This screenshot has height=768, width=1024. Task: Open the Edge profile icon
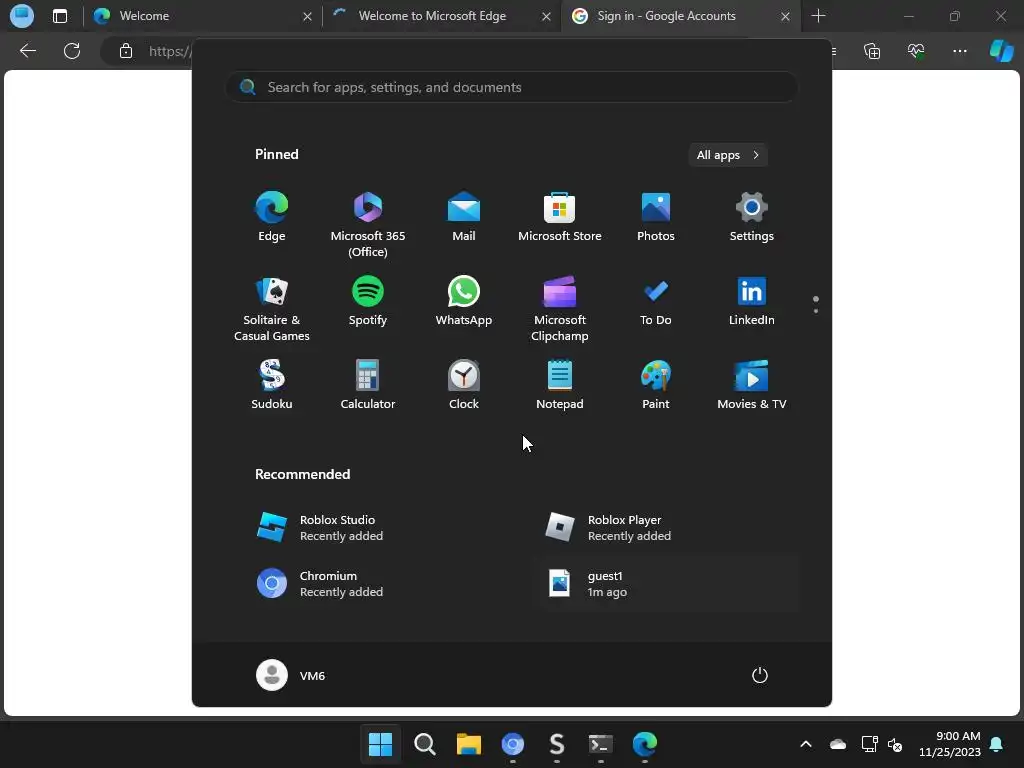tap(22, 16)
